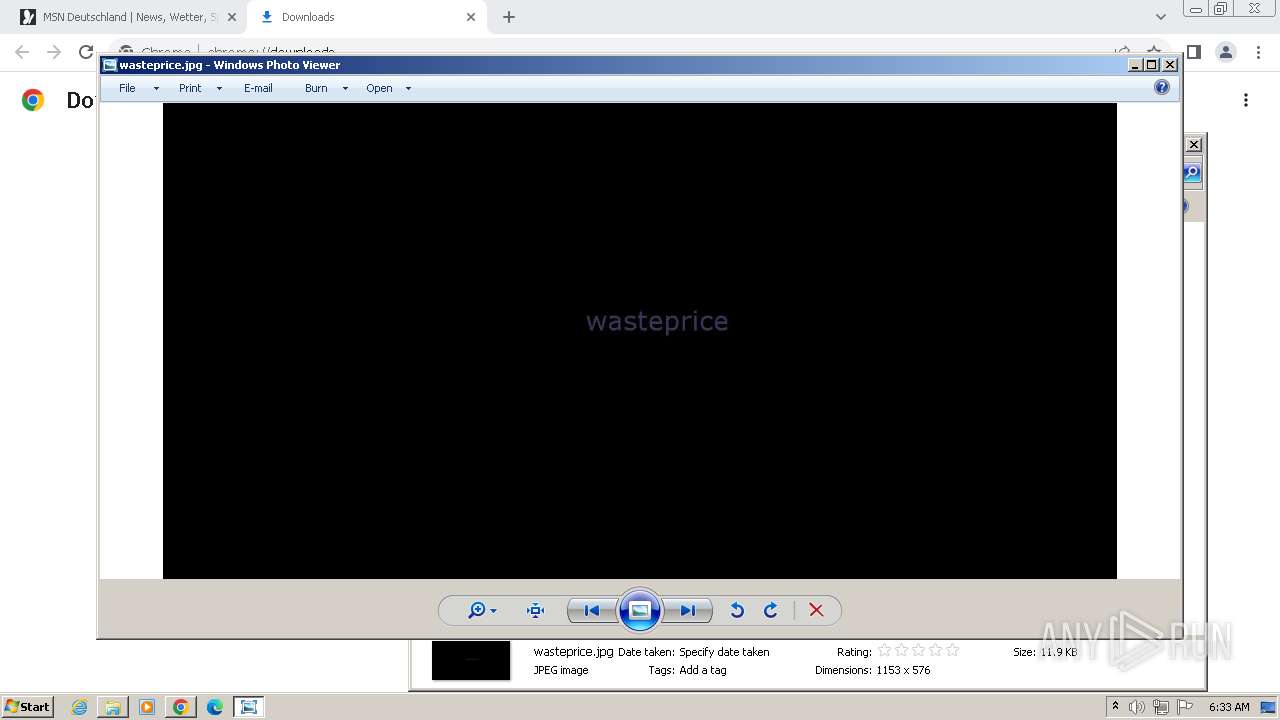Click Chrome back arrow
The image size is (1280, 720).
pos(22,52)
